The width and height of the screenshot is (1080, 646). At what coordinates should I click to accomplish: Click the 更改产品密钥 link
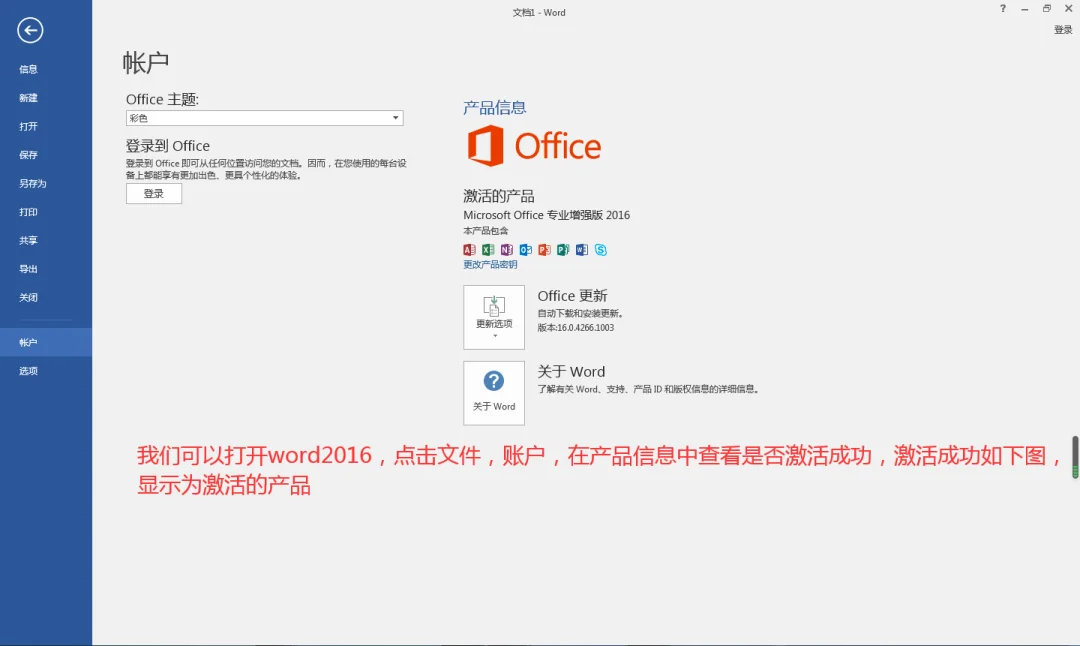click(x=490, y=264)
